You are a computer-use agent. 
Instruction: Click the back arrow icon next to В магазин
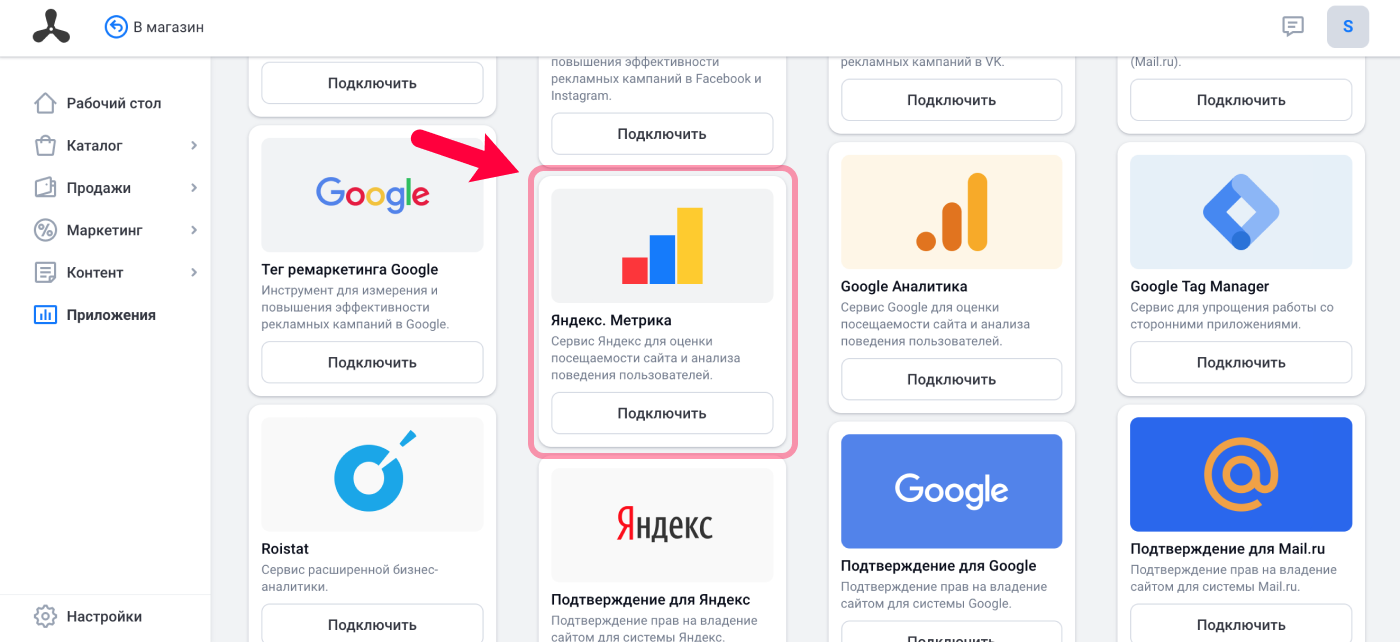116,27
